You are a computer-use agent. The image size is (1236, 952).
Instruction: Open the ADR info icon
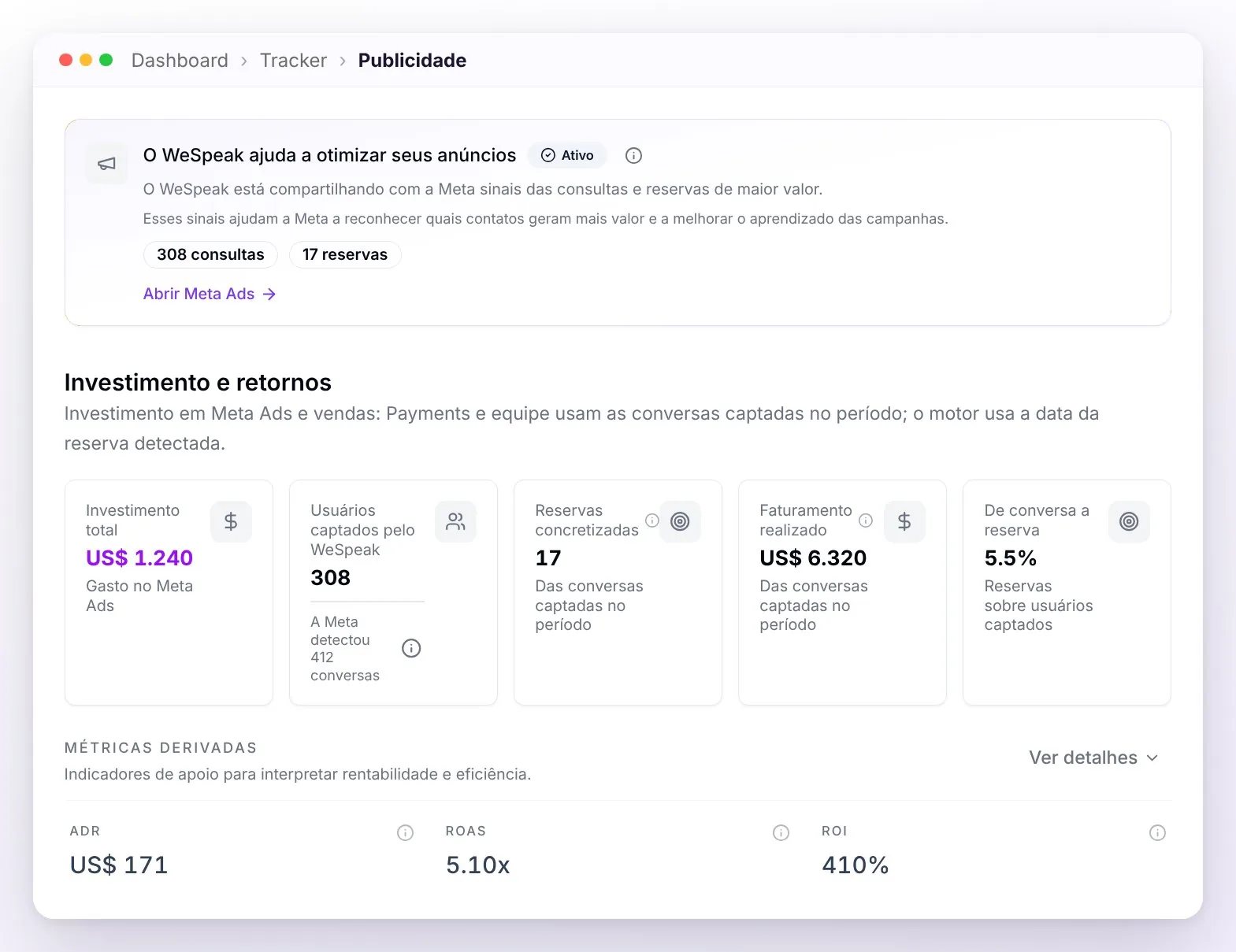pos(405,832)
